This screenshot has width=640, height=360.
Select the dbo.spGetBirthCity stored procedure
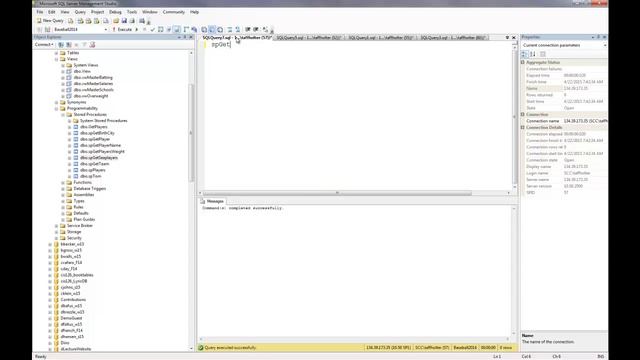coord(97,133)
